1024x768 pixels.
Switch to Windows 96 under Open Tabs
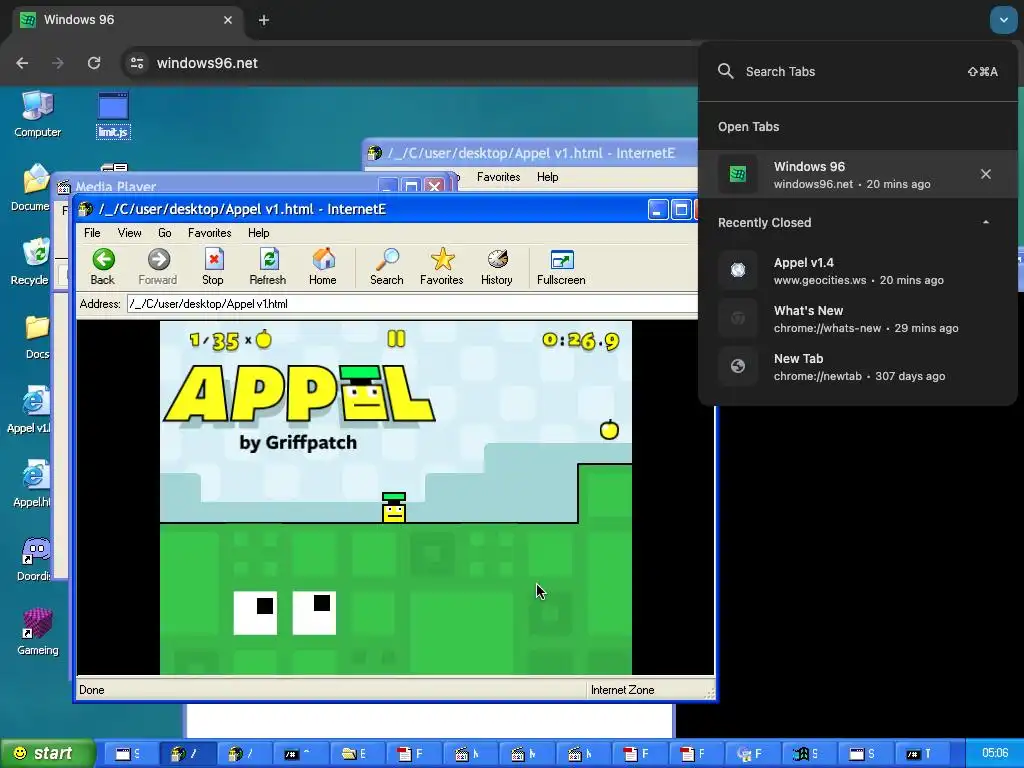tap(857, 174)
